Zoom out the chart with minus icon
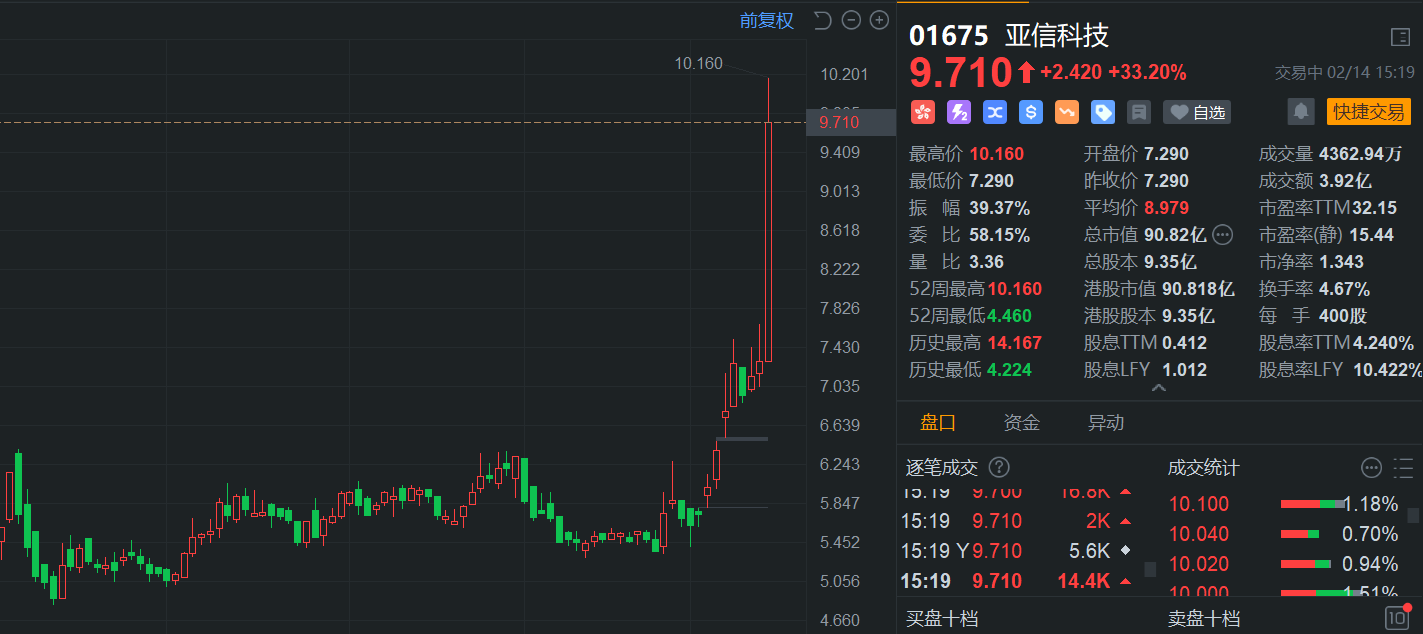1423x634 pixels. 851,20
